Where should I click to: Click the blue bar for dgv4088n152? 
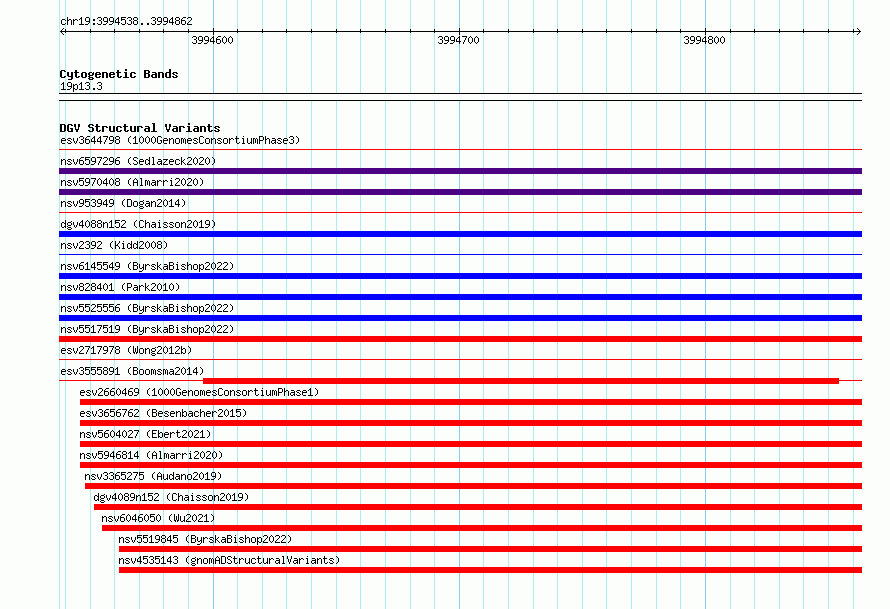click(460, 234)
